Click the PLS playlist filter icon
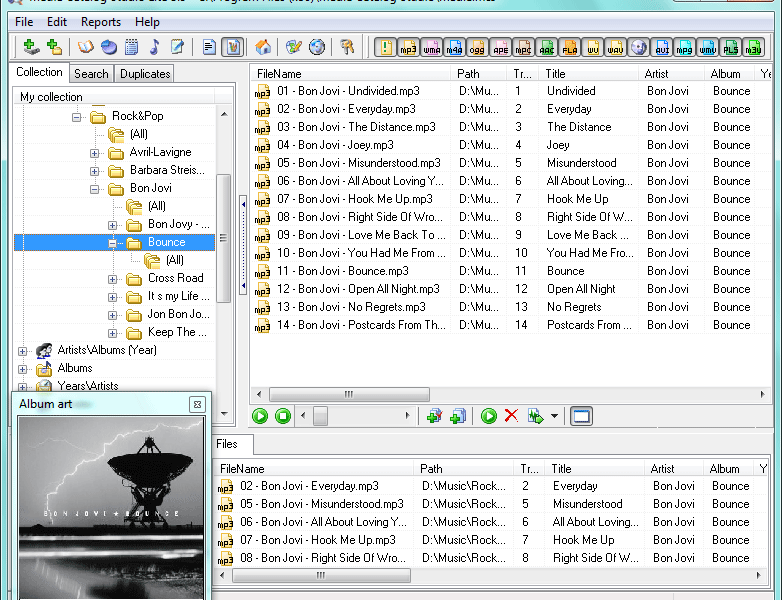782x600 pixels. (x=731, y=47)
